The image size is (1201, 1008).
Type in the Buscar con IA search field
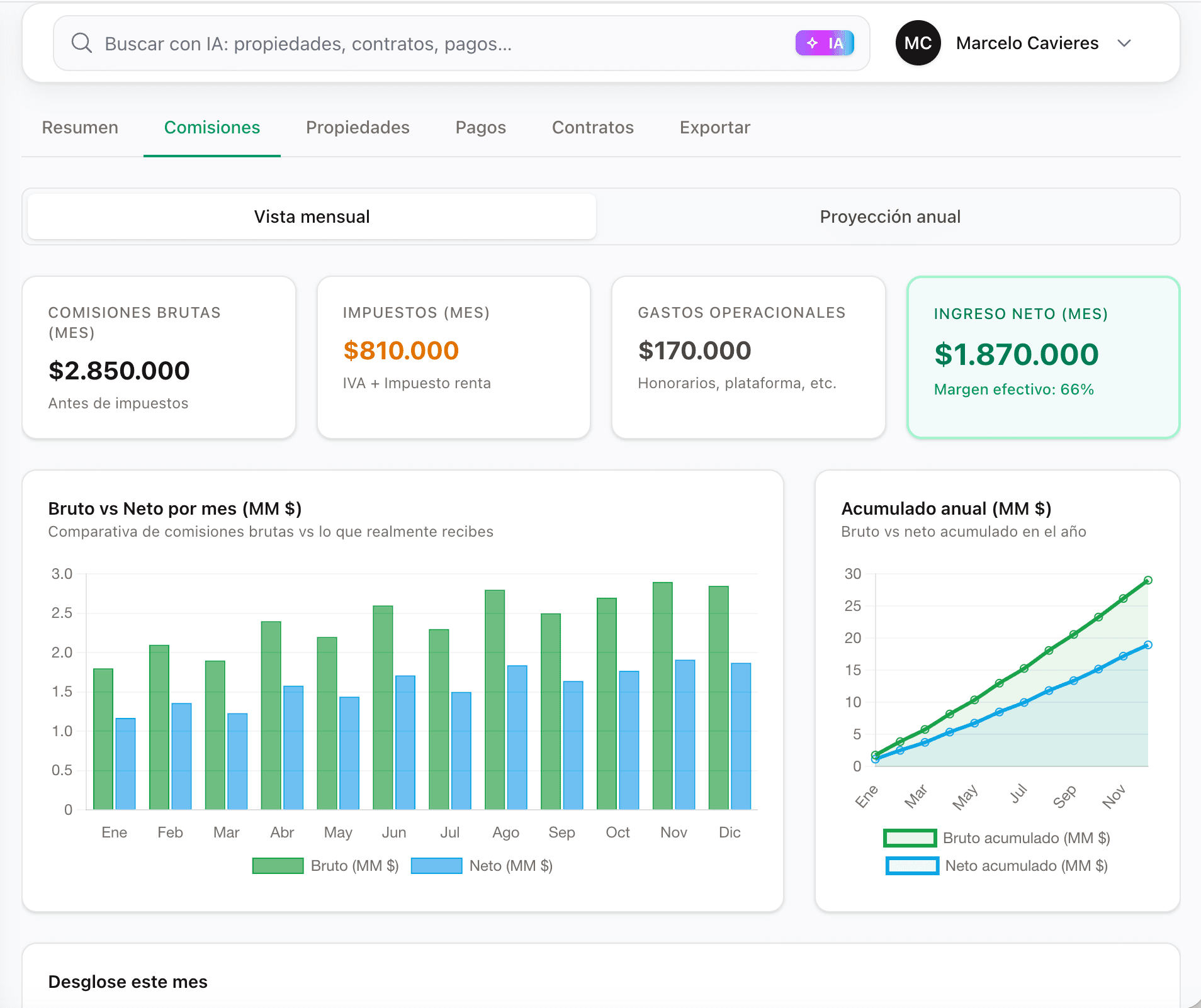(441, 43)
